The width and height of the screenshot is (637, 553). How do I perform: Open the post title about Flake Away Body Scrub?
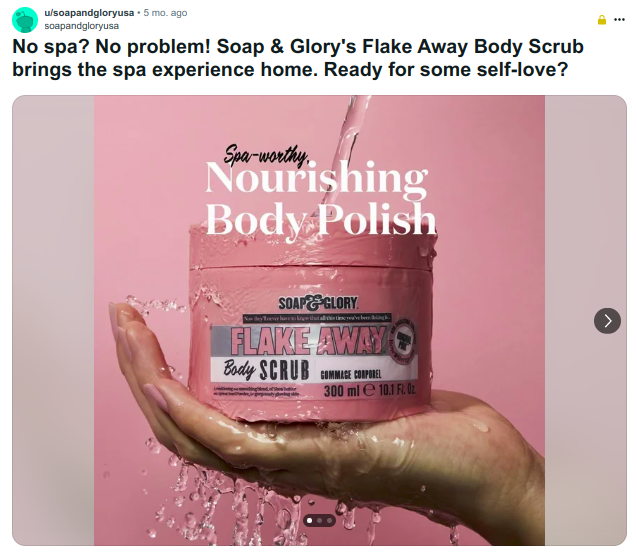point(298,58)
